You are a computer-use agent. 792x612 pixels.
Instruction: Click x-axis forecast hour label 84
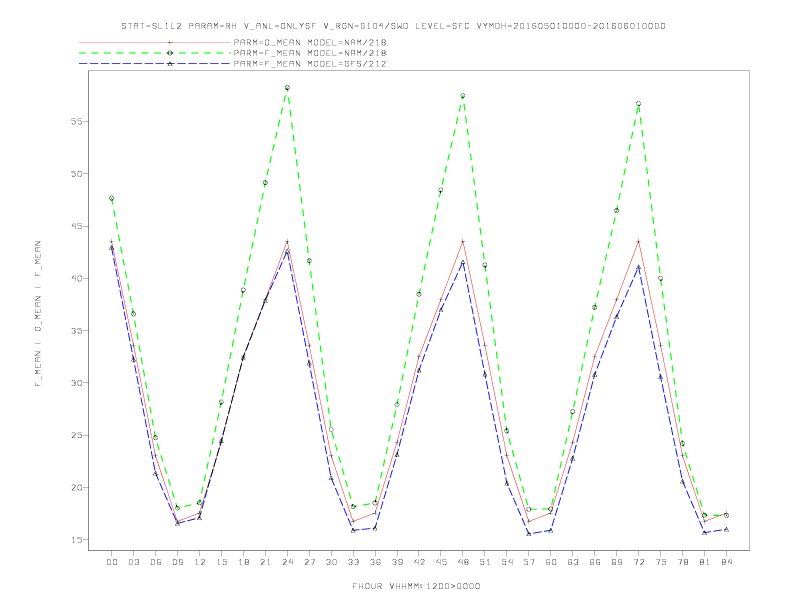[726, 562]
